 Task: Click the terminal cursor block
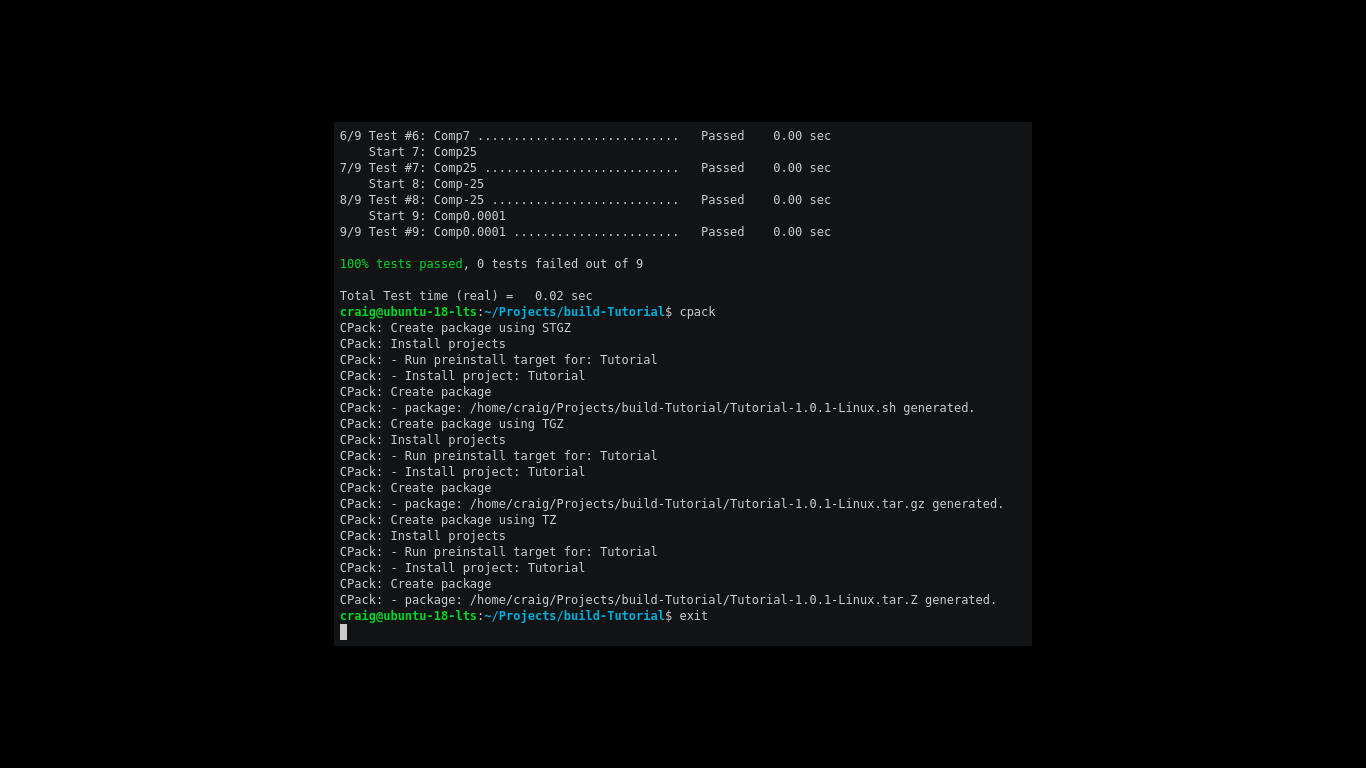343,632
